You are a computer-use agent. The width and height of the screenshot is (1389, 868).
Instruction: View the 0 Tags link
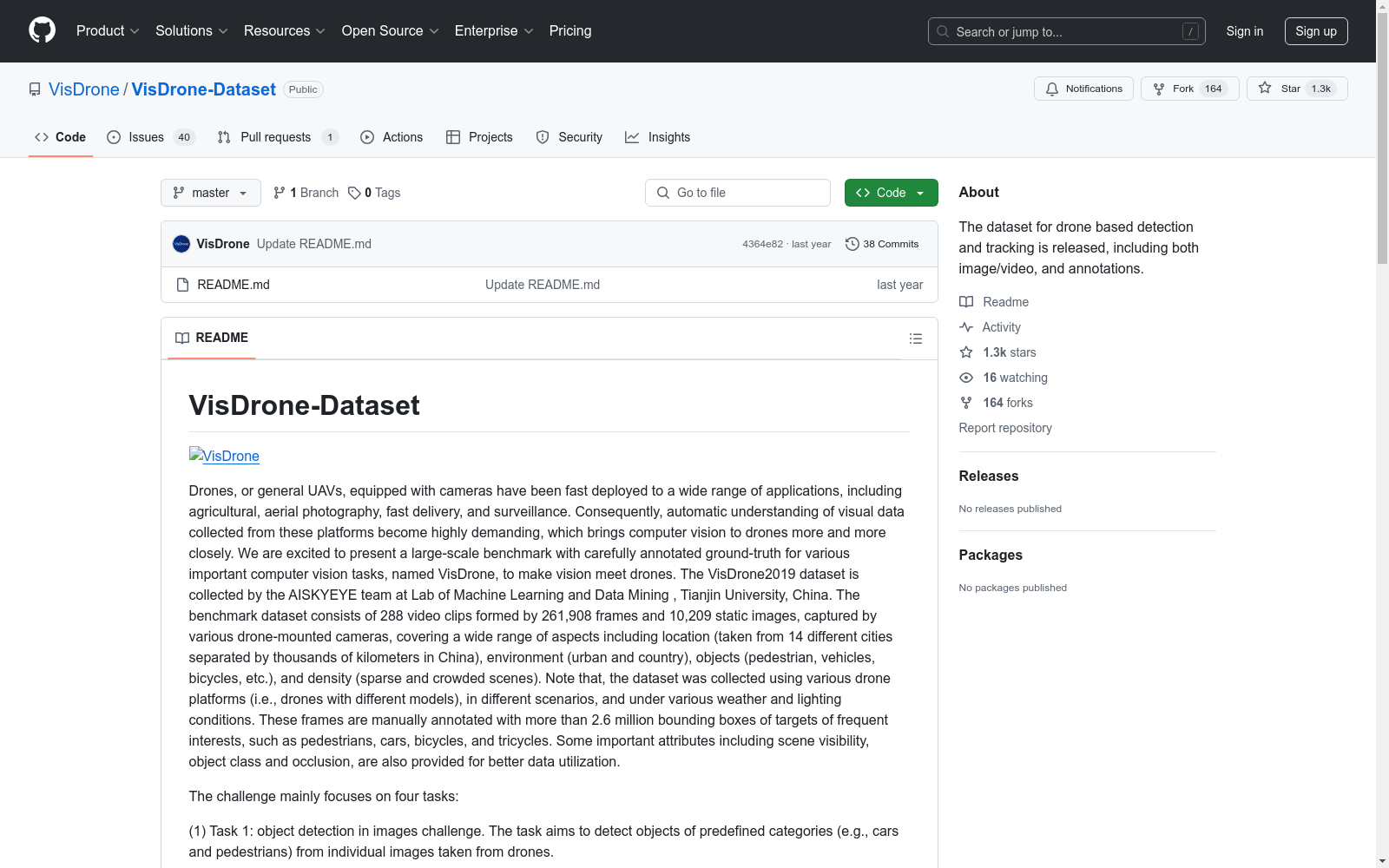coord(374,193)
